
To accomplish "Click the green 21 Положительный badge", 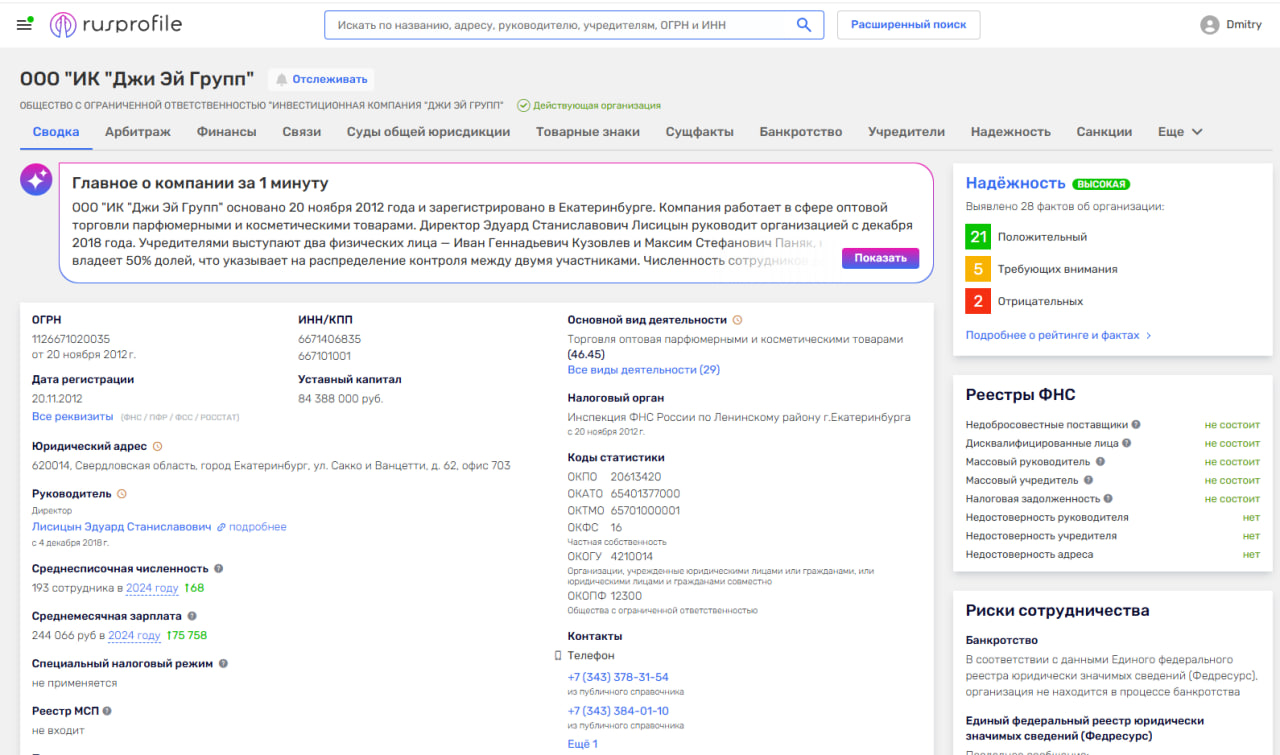I will coord(978,237).
